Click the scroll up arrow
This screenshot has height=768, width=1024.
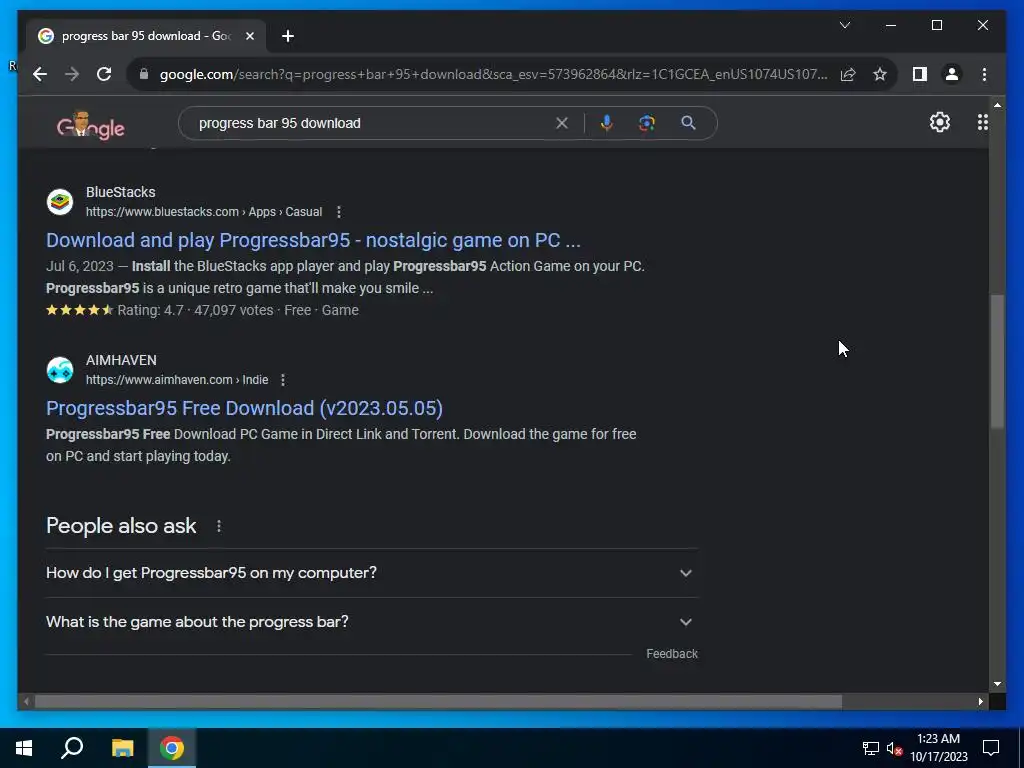997,104
